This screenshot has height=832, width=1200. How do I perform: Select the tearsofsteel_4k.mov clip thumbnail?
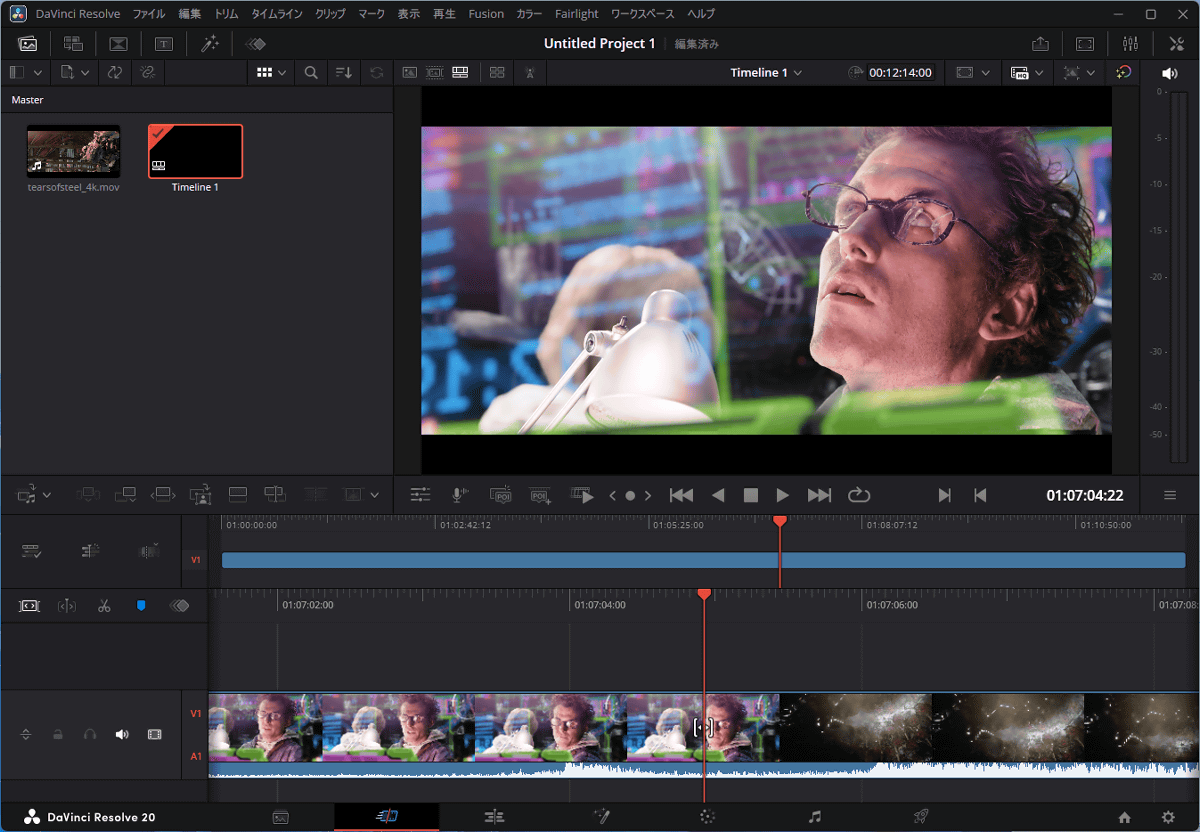73,151
